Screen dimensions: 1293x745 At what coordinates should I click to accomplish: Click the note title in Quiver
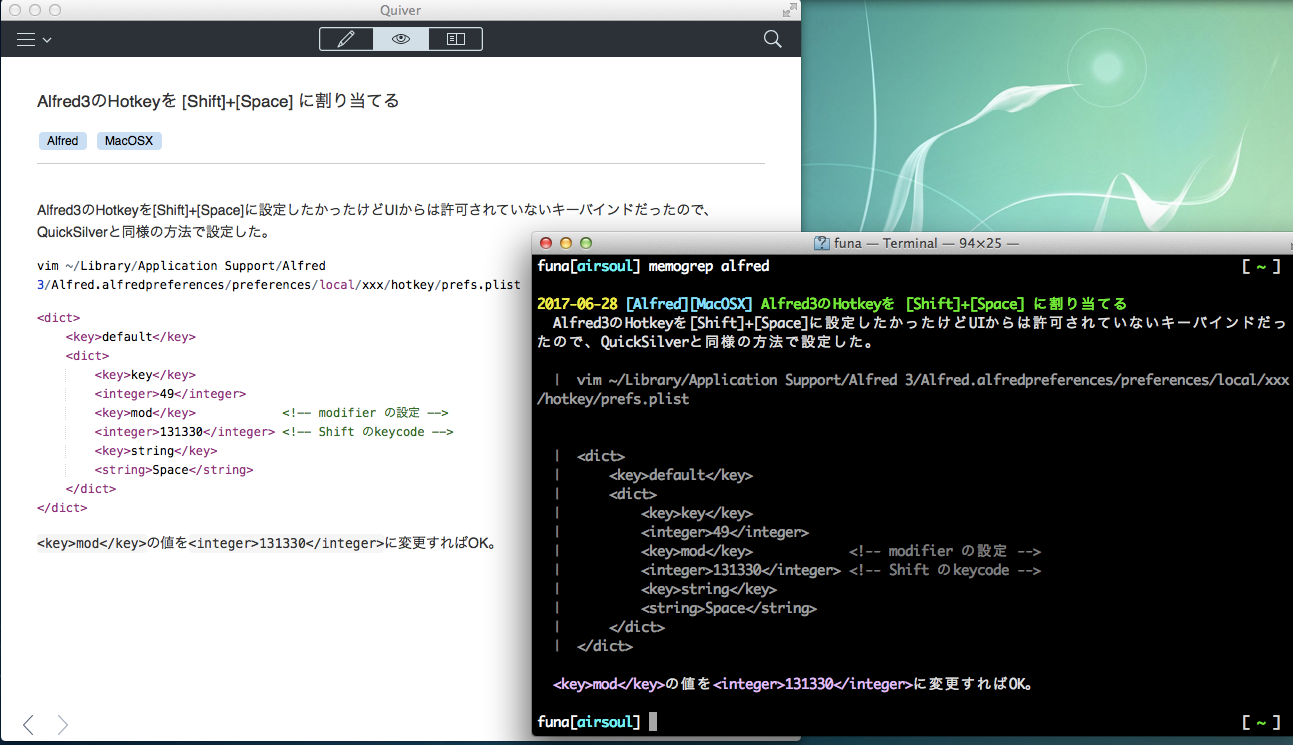pos(218,100)
